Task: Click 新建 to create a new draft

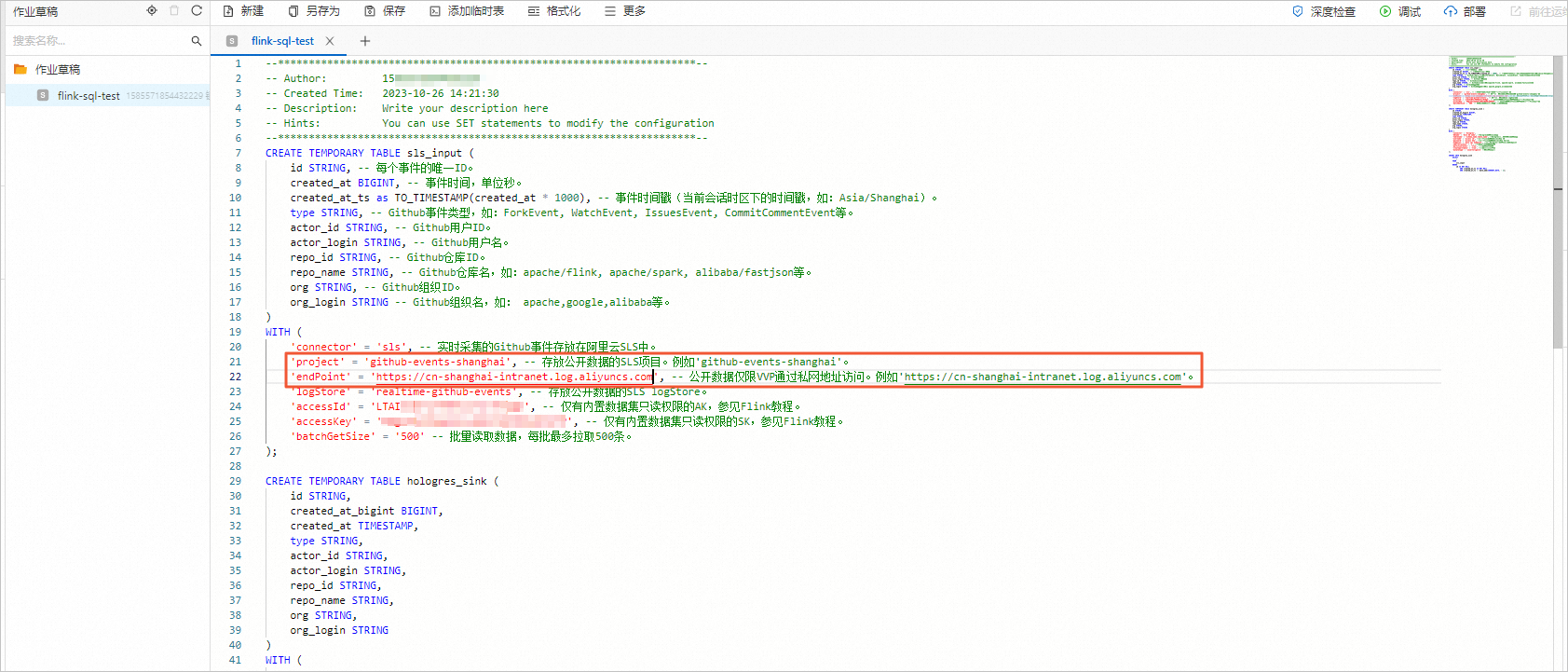Action: point(243,11)
